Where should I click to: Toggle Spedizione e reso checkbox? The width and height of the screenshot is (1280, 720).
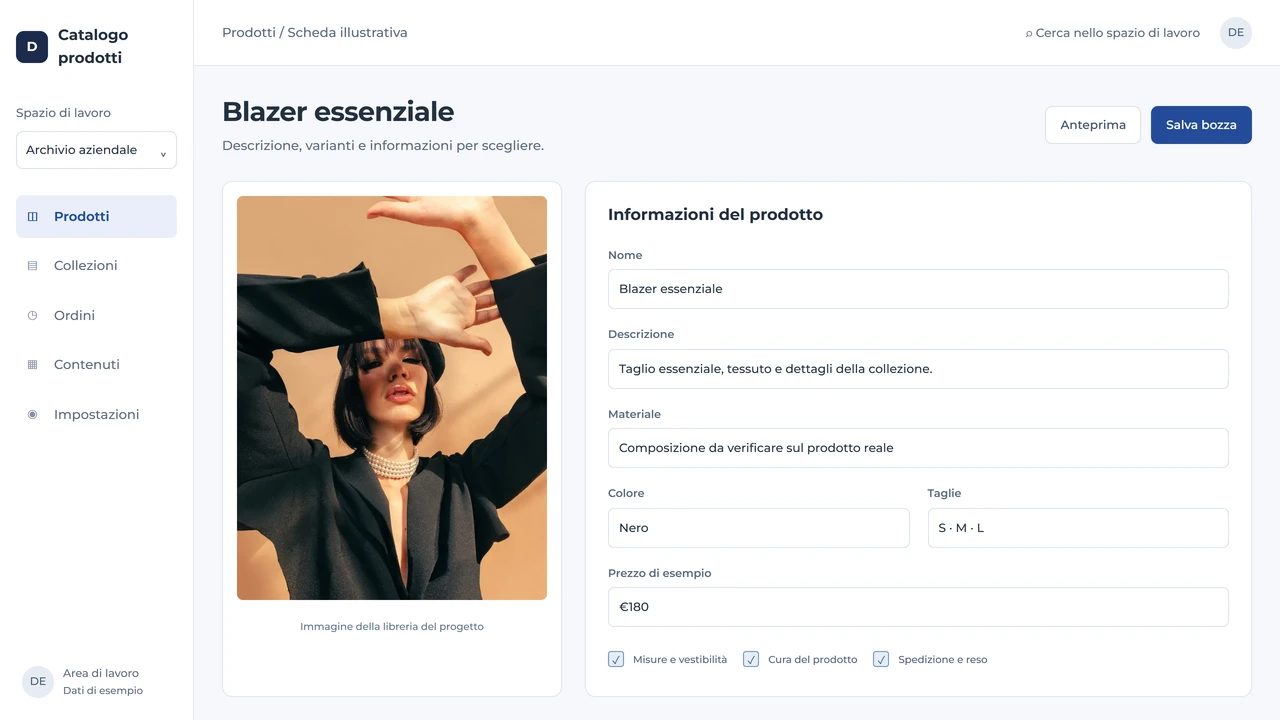coord(881,659)
